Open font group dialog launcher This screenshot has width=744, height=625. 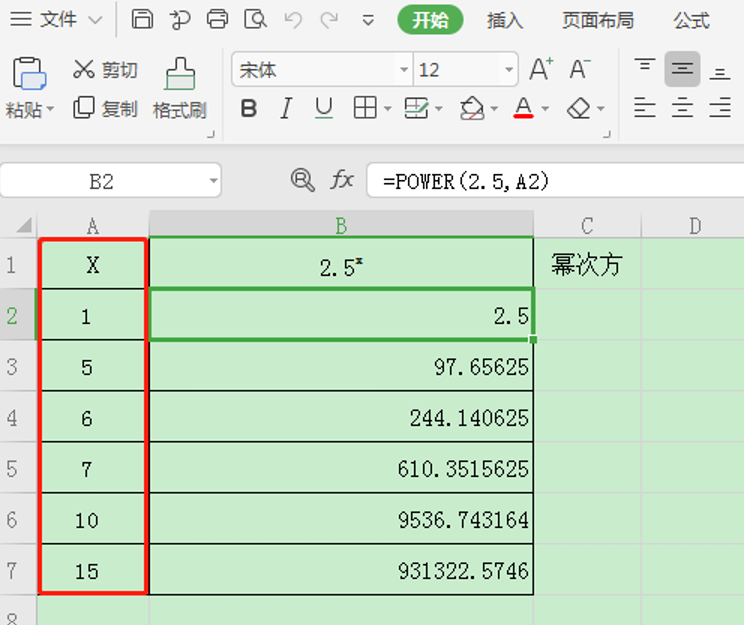coord(606,135)
